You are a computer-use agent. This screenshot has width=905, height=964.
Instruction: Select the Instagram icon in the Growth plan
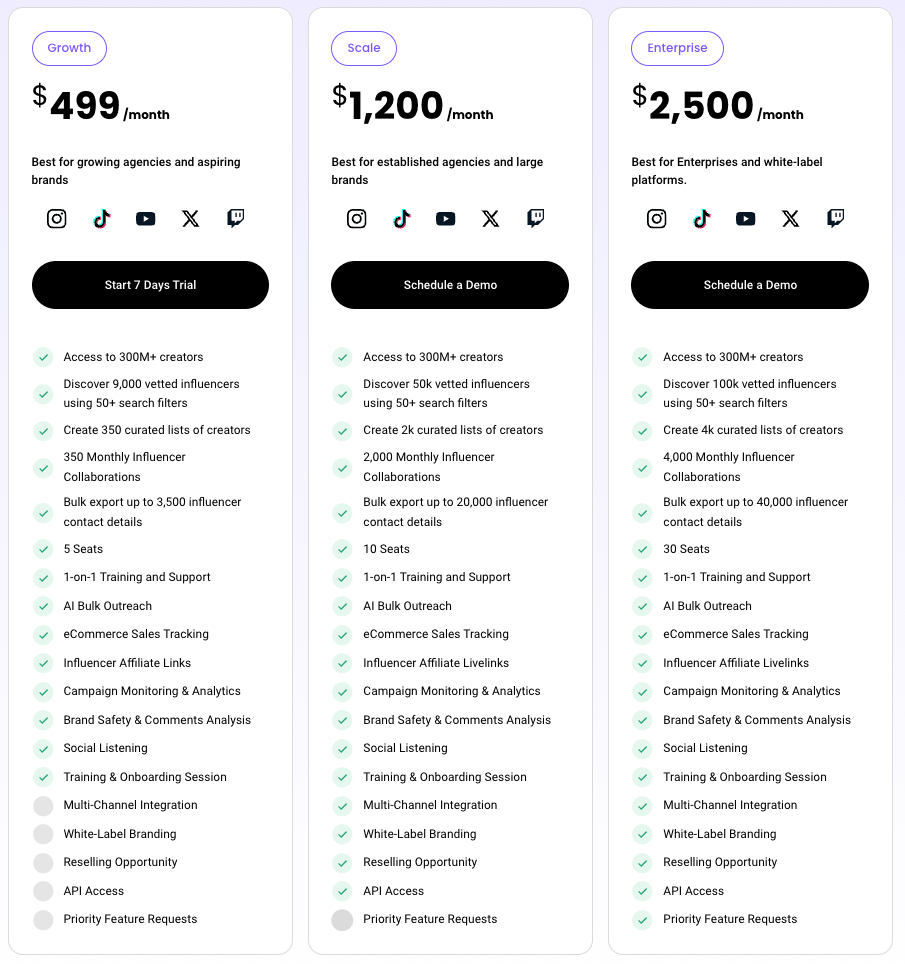click(x=56, y=218)
